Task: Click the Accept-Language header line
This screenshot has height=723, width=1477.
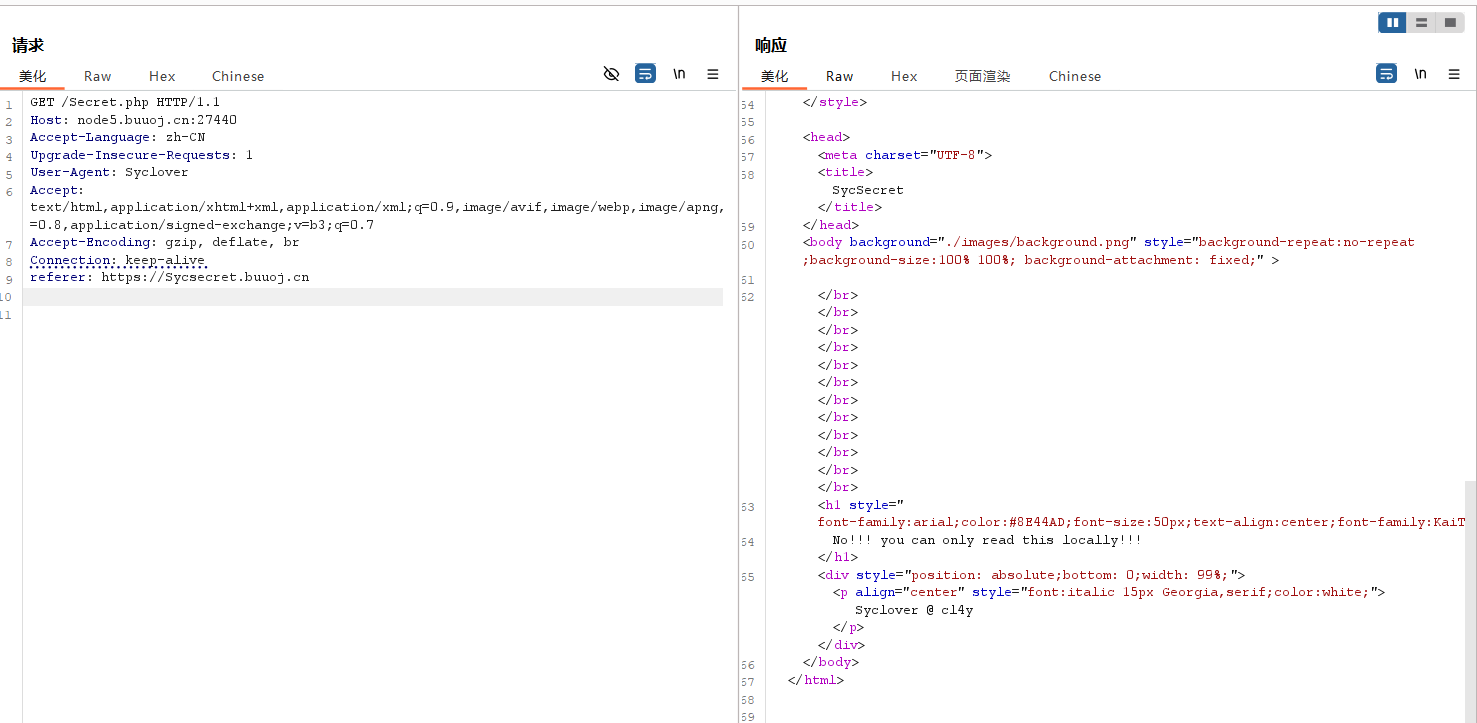Action: (x=117, y=137)
